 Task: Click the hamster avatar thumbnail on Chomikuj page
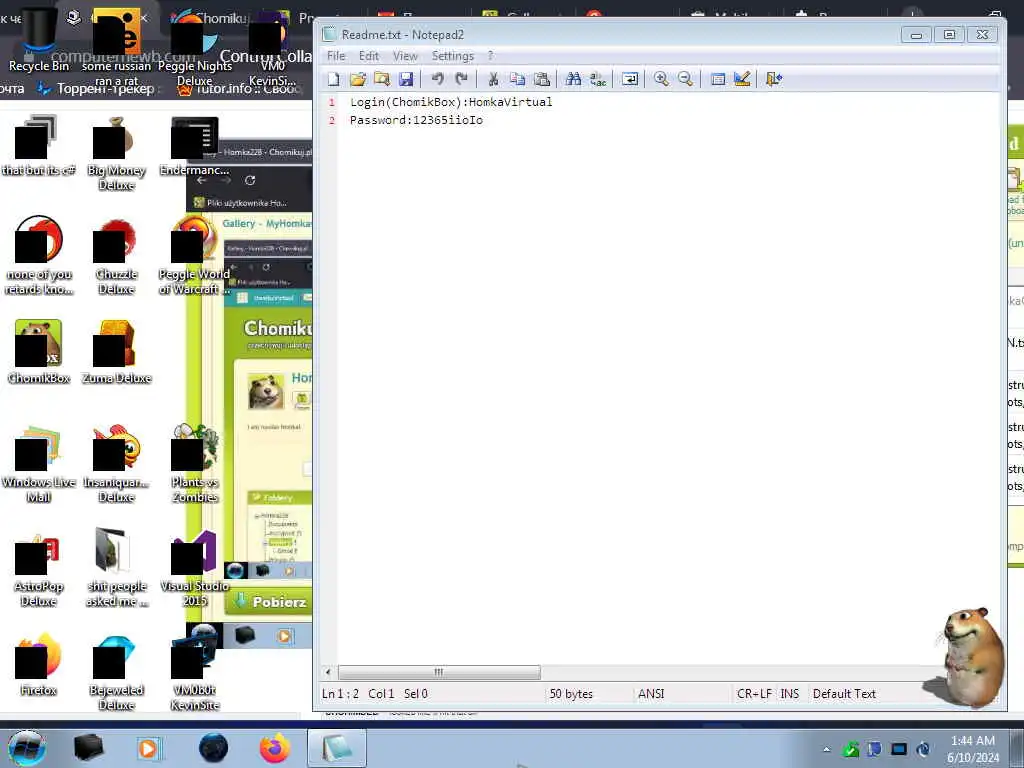click(x=266, y=391)
